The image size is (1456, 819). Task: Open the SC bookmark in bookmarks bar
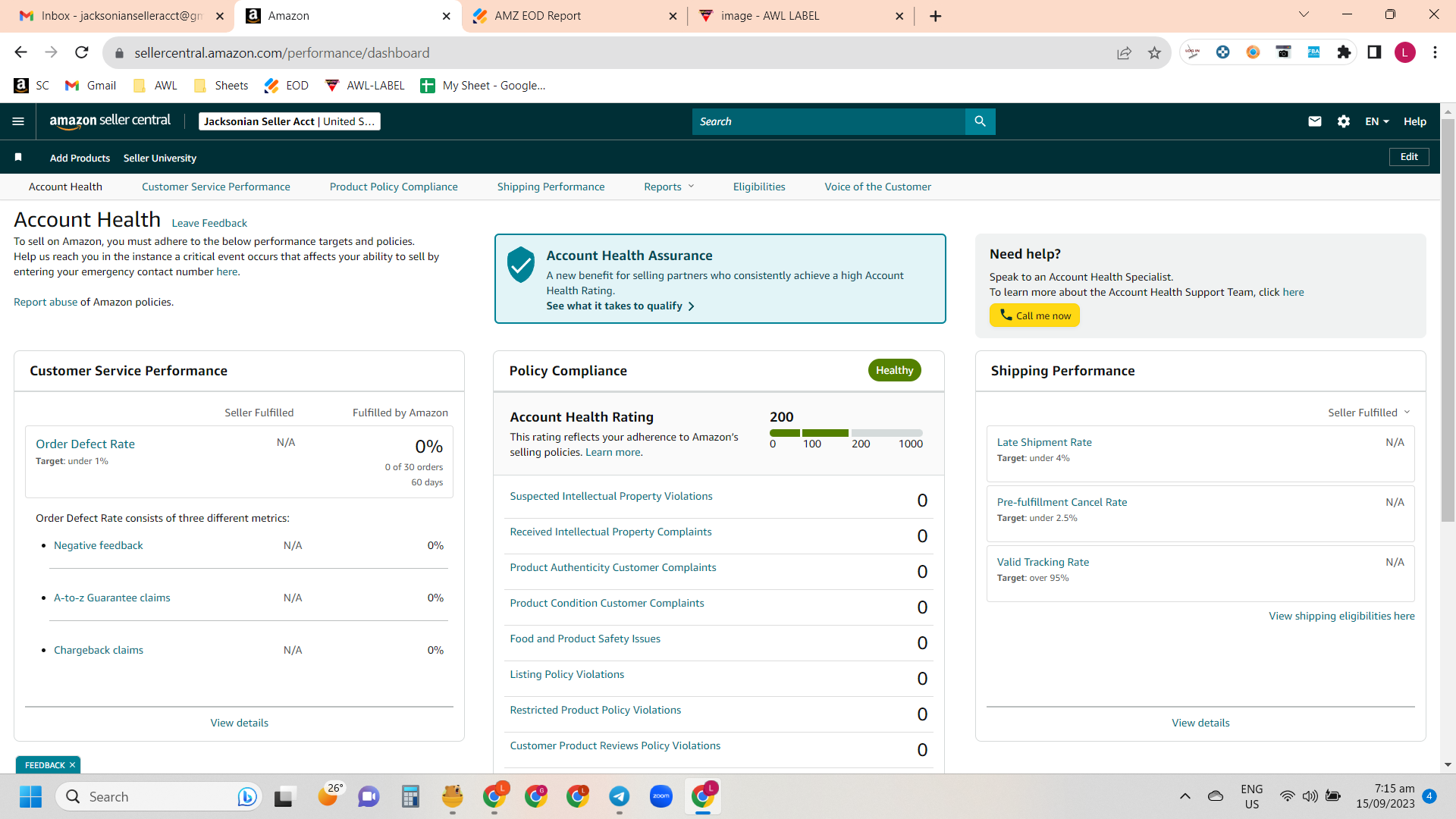pyautogui.click(x=32, y=86)
